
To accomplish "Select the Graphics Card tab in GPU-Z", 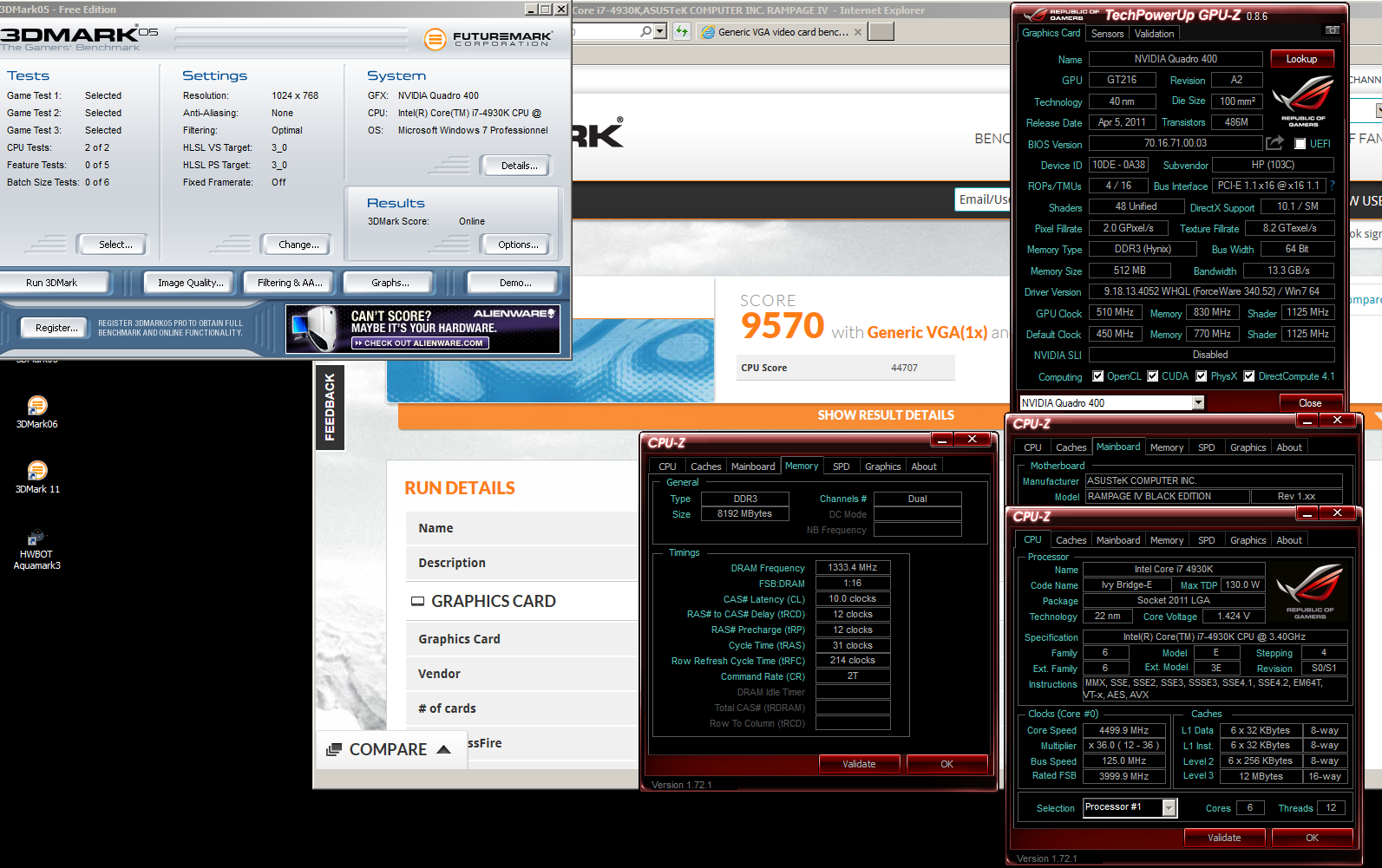I will click(1051, 33).
